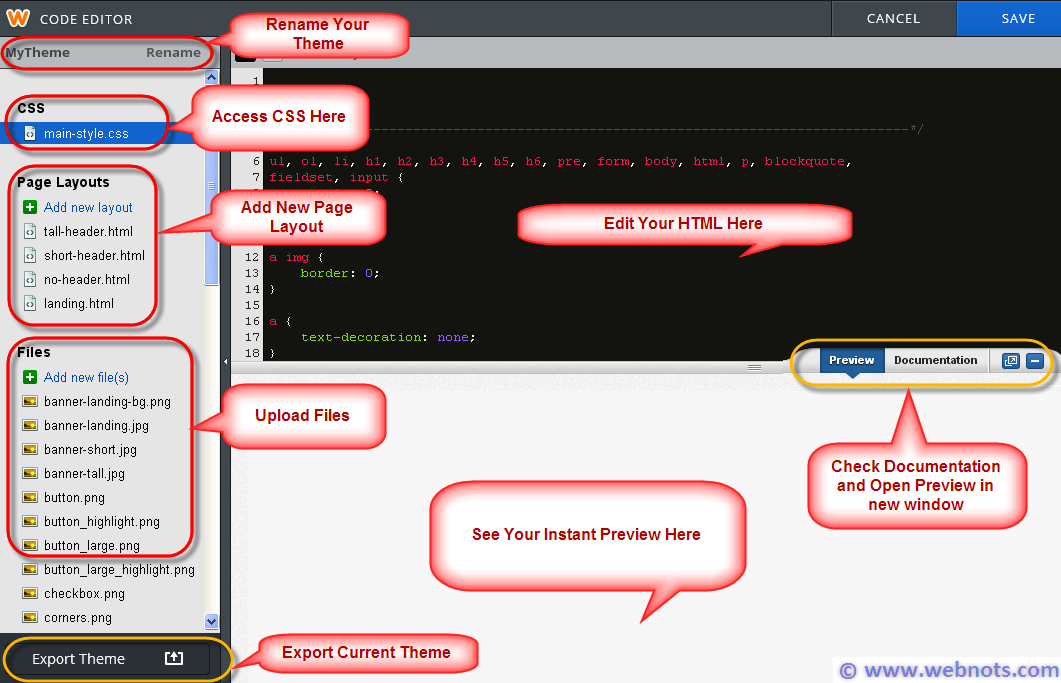
Task: Click the Cancel button
Action: 893,19
